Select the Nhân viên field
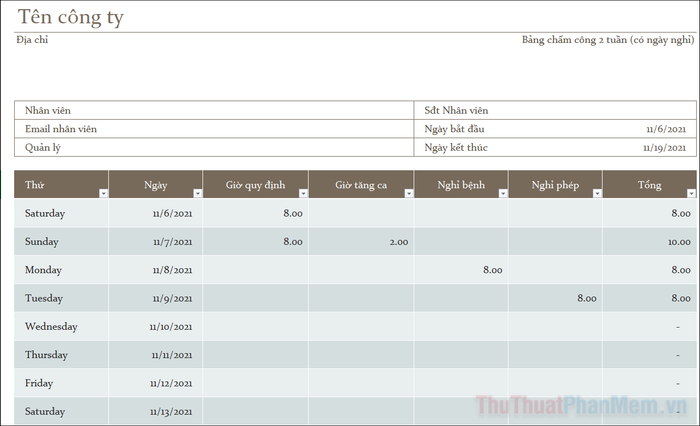 click(214, 110)
